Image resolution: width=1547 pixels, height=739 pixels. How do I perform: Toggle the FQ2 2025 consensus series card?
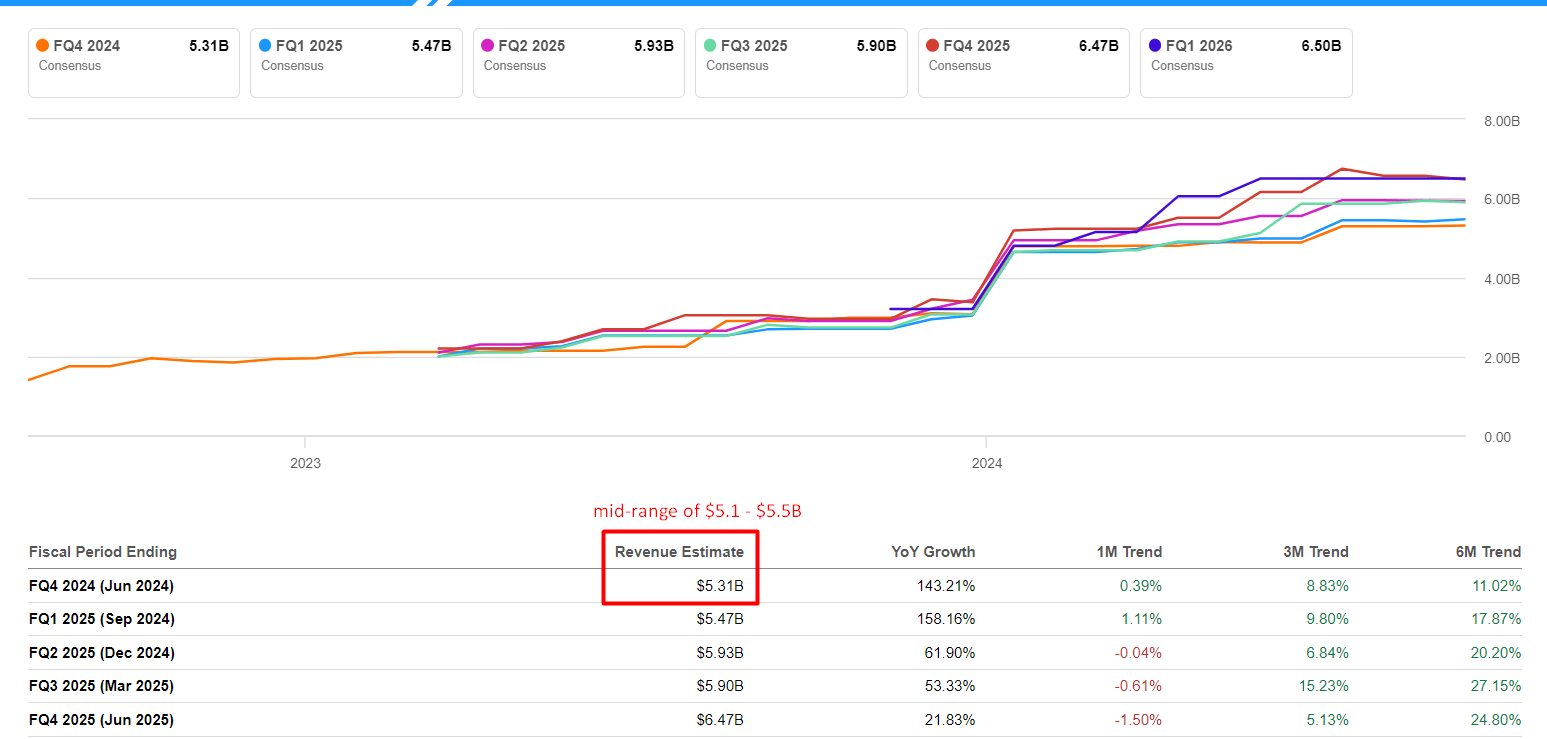coord(579,62)
